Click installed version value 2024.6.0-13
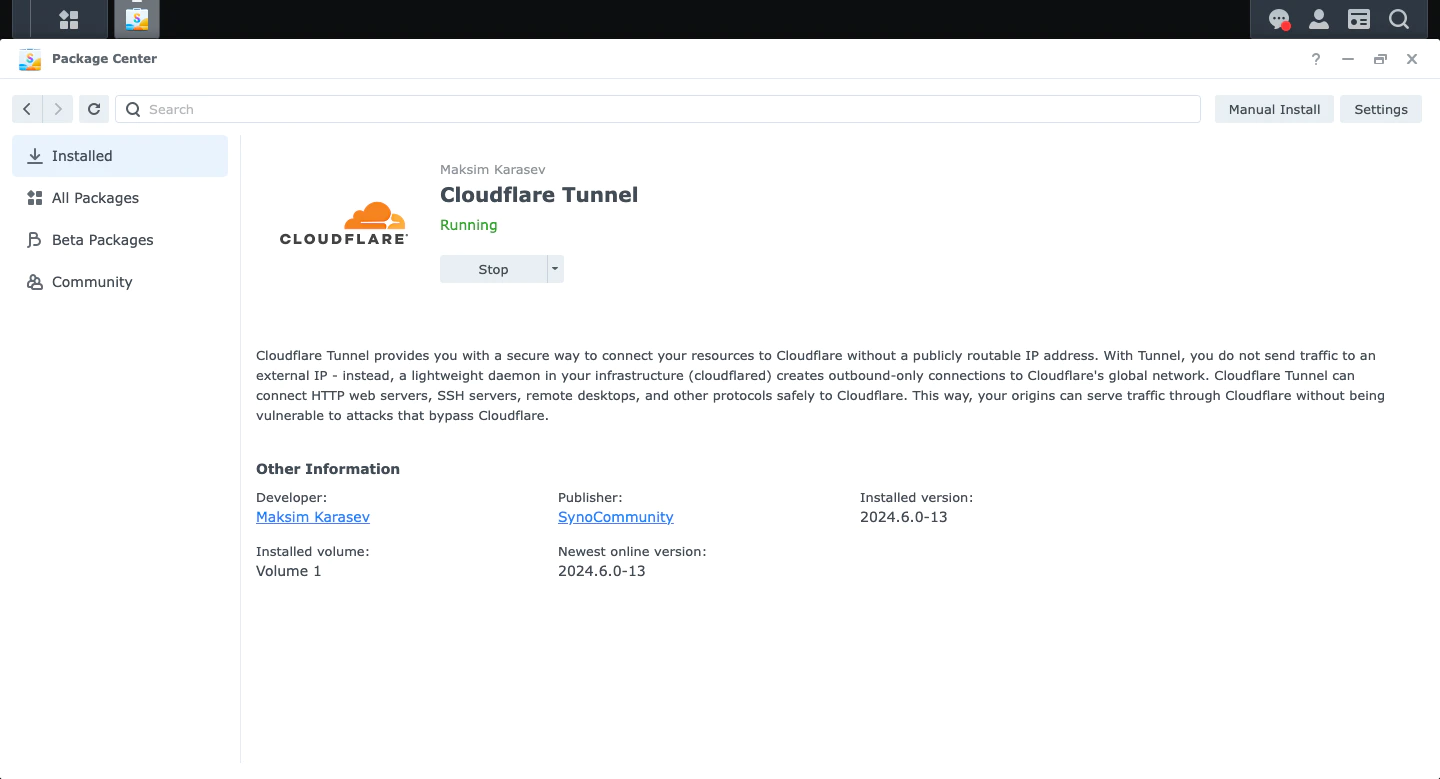This screenshot has width=1440, height=779. pyautogui.click(x=903, y=517)
